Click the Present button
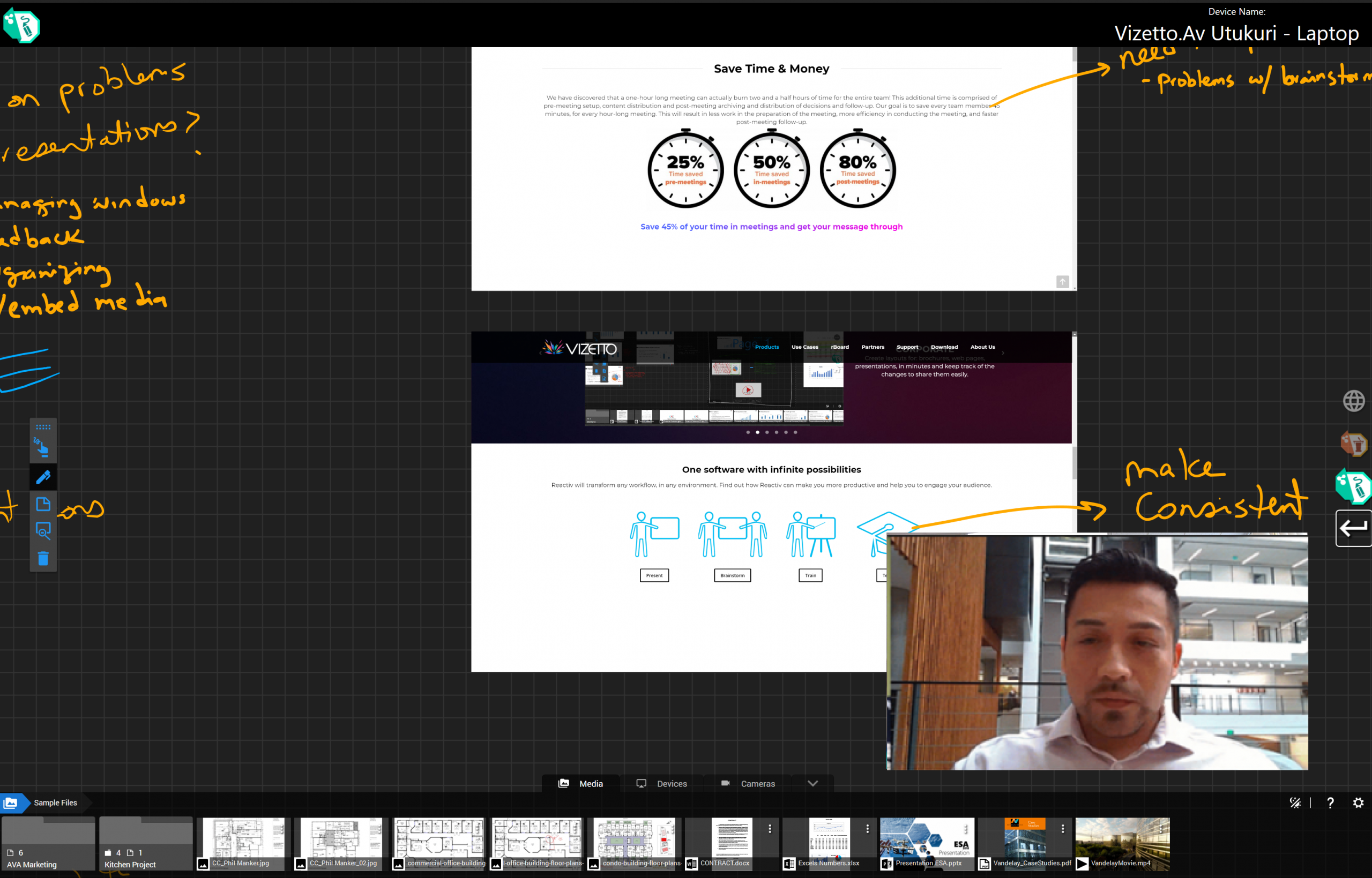The height and width of the screenshot is (878, 1372). (x=654, y=575)
